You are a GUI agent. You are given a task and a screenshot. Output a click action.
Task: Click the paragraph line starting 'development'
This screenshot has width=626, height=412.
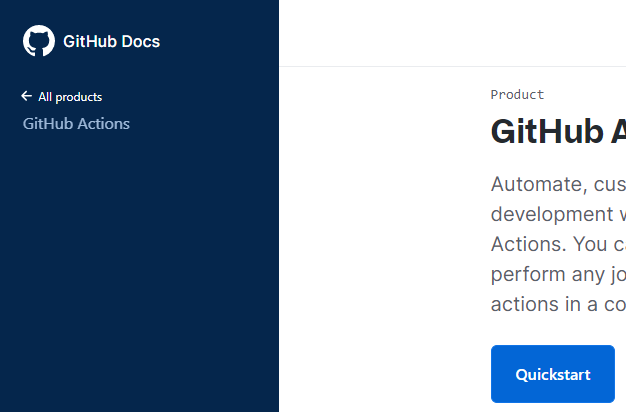click(558, 214)
